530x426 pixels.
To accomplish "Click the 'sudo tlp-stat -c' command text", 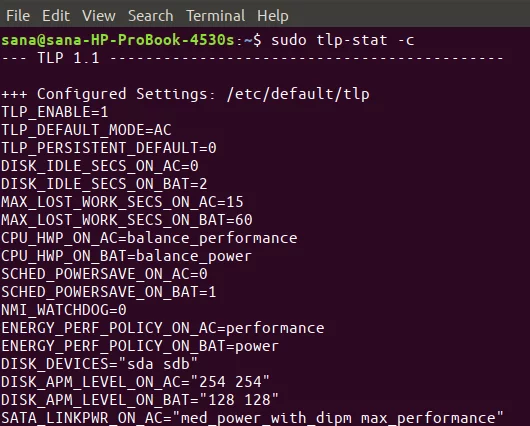I will click(343, 40).
